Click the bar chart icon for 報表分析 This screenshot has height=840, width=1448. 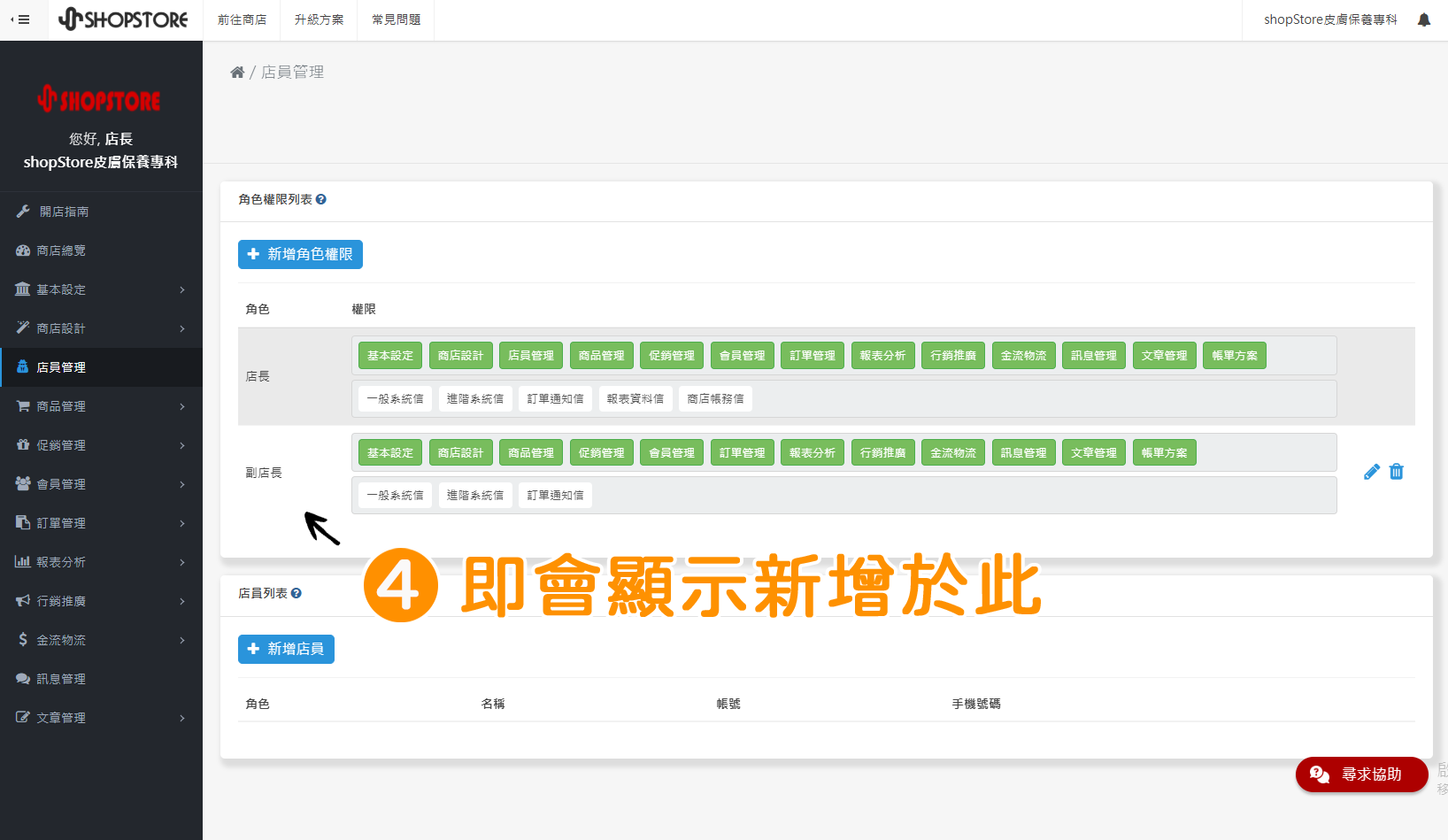point(23,562)
